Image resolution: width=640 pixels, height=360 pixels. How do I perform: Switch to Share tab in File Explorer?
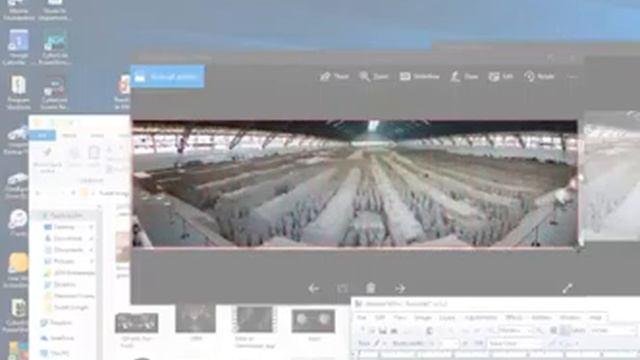(x=97, y=135)
